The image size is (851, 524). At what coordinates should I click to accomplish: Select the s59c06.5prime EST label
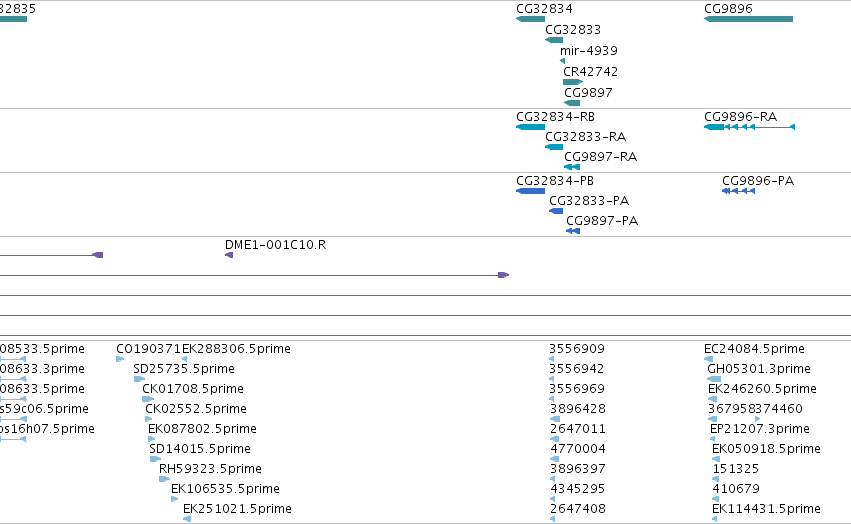tap(44, 409)
